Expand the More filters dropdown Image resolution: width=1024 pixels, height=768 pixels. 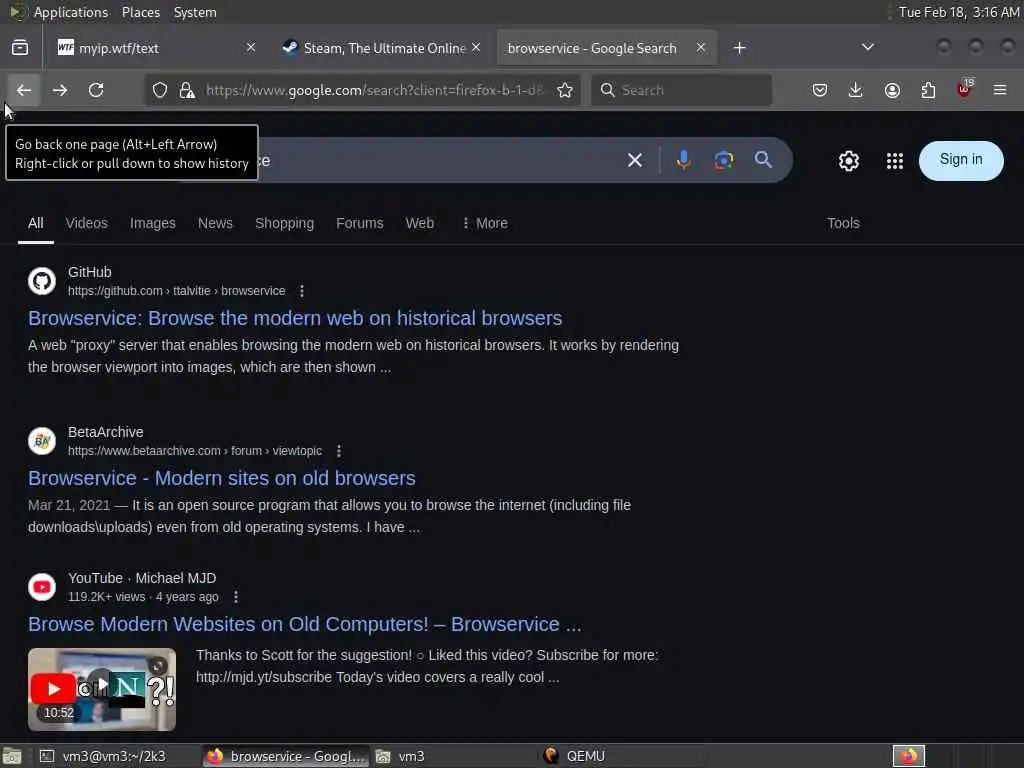coord(485,223)
